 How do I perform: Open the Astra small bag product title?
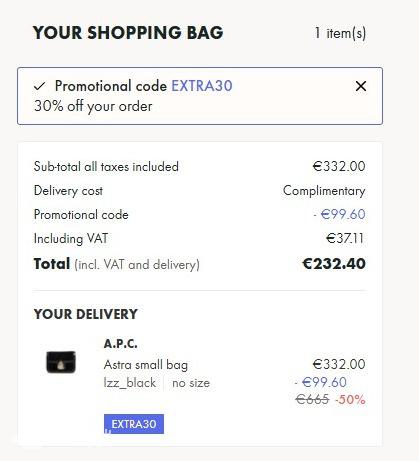point(146,365)
